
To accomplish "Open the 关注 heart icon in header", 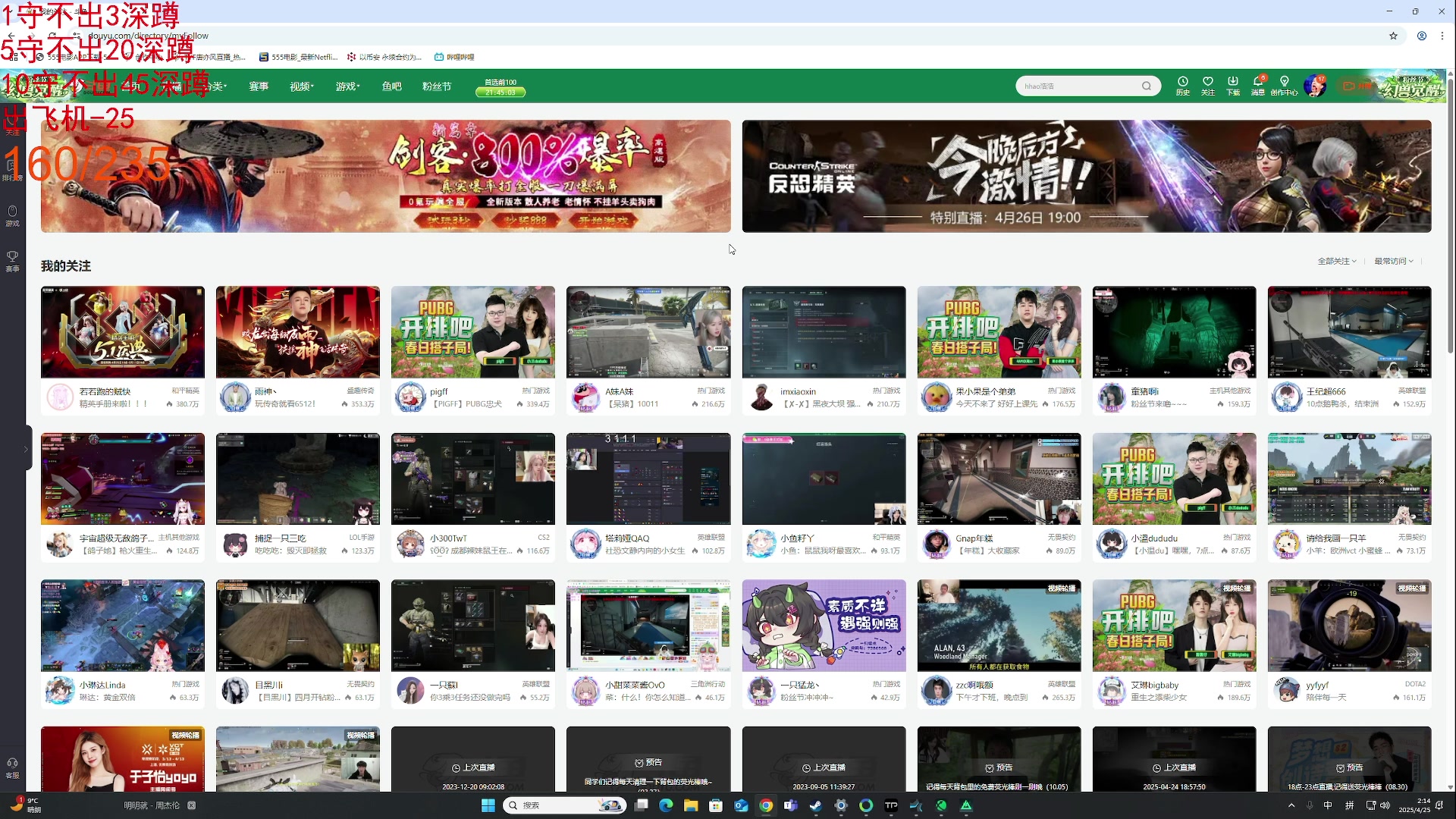I will tap(1208, 86).
